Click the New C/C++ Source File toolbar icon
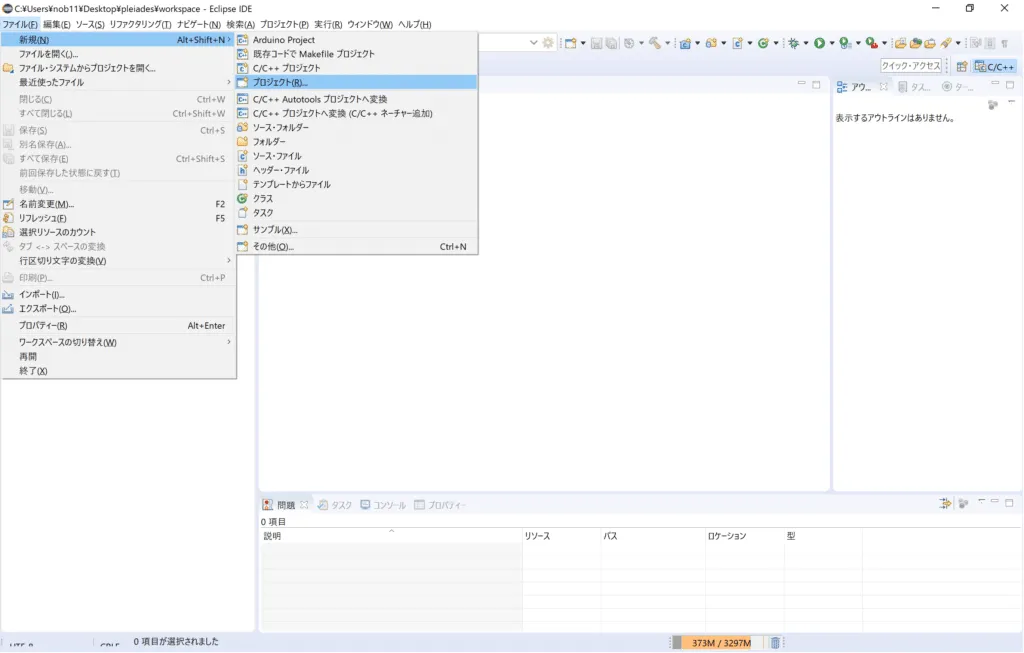This screenshot has width=1024, height=653. pyautogui.click(x=737, y=43)
